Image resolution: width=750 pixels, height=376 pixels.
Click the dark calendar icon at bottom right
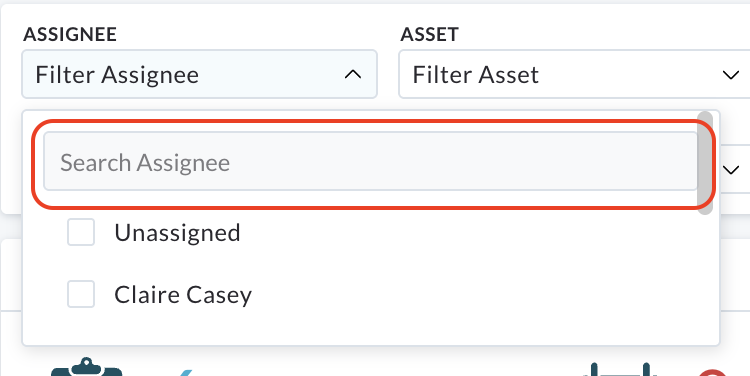(620, 369)
